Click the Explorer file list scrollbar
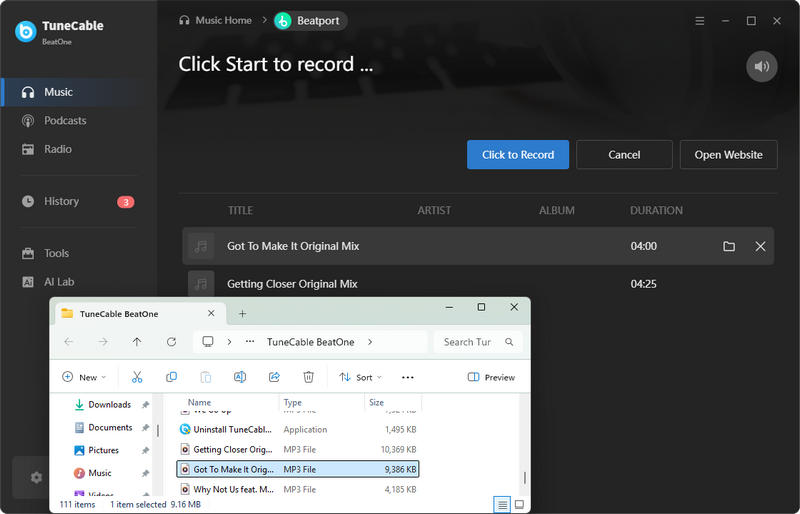This screenshot has height=514, width=800. point(524,477)
